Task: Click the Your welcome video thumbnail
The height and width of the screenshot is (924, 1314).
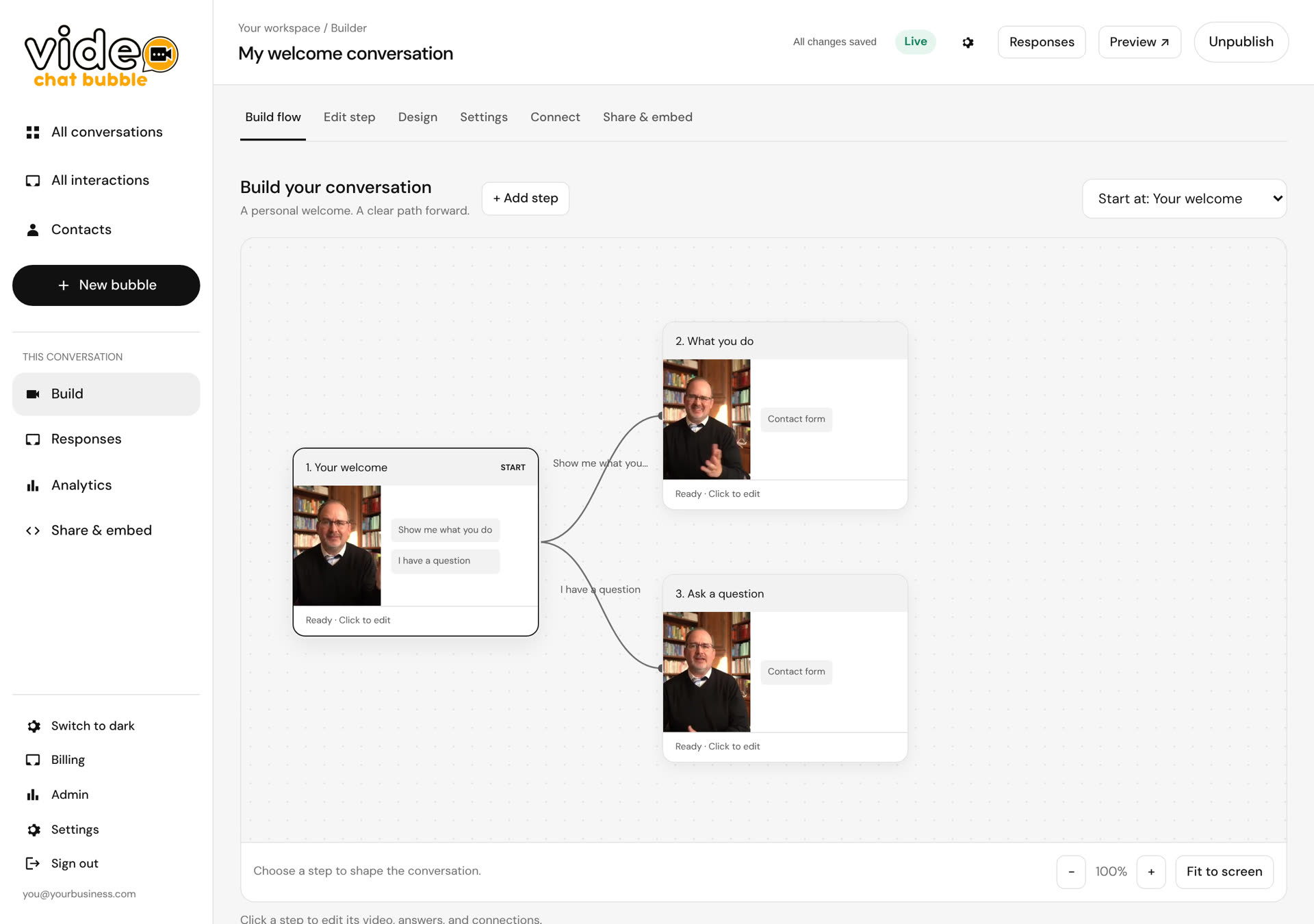Action: (x=337, y=546)
